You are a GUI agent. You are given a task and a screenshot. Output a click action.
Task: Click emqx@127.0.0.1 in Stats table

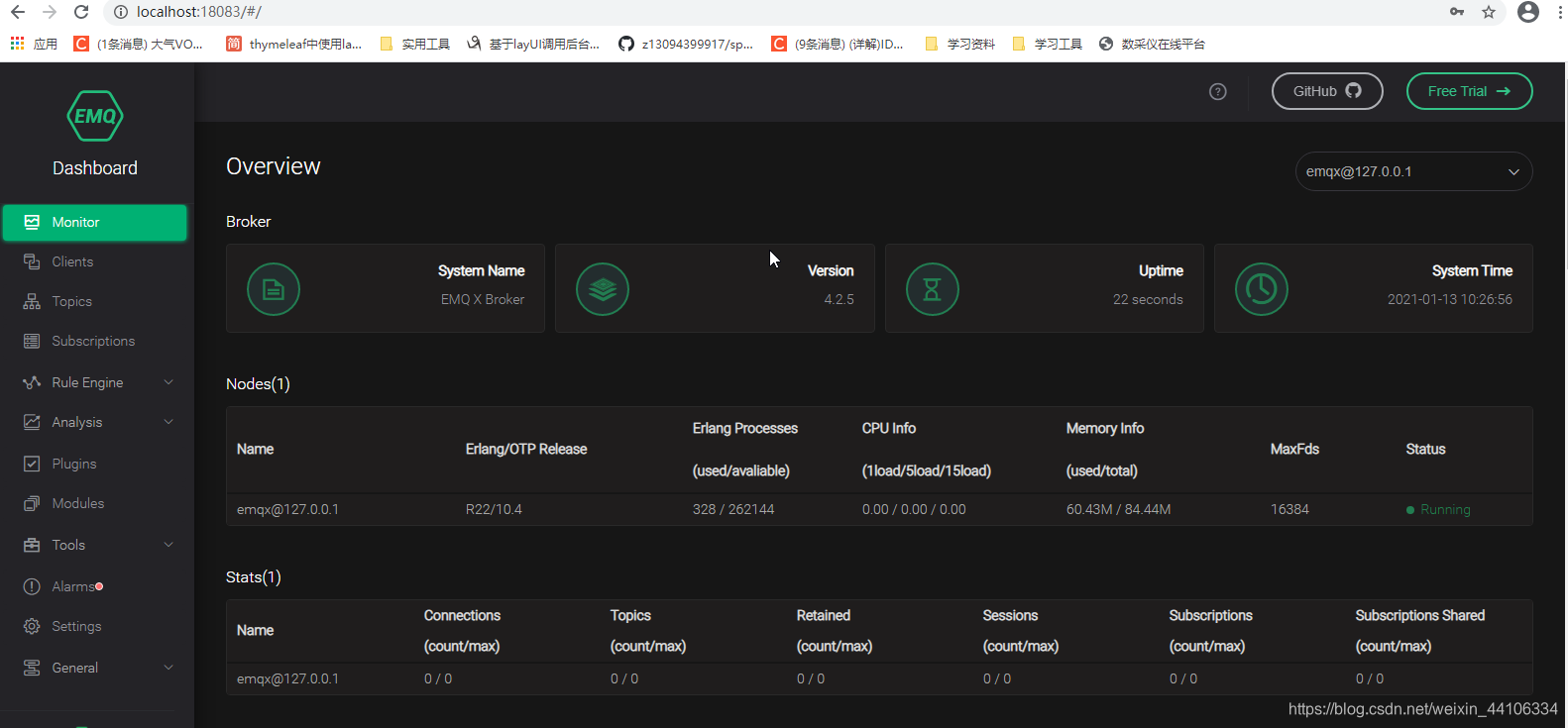coord(287,678)
